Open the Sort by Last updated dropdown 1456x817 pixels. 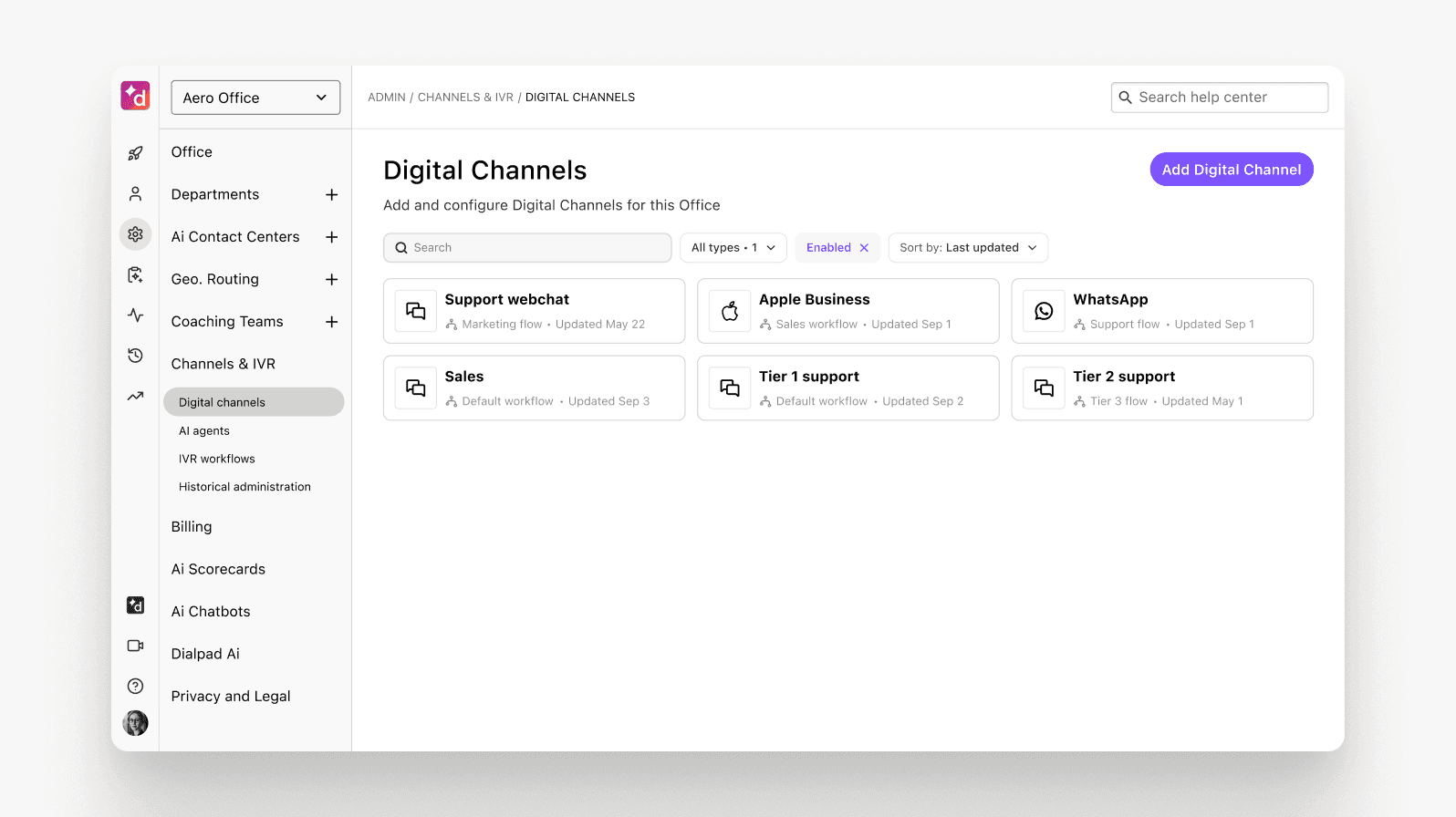point(967,248)
